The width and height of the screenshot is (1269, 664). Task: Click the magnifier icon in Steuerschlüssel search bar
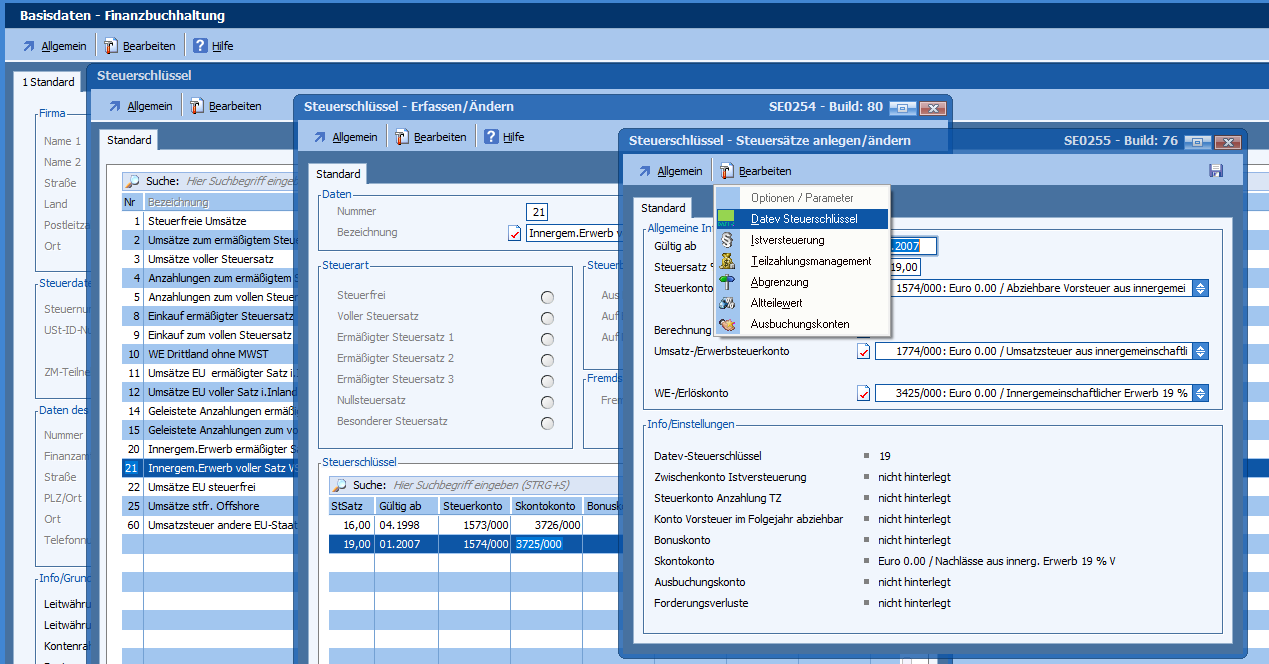[339, 485]
